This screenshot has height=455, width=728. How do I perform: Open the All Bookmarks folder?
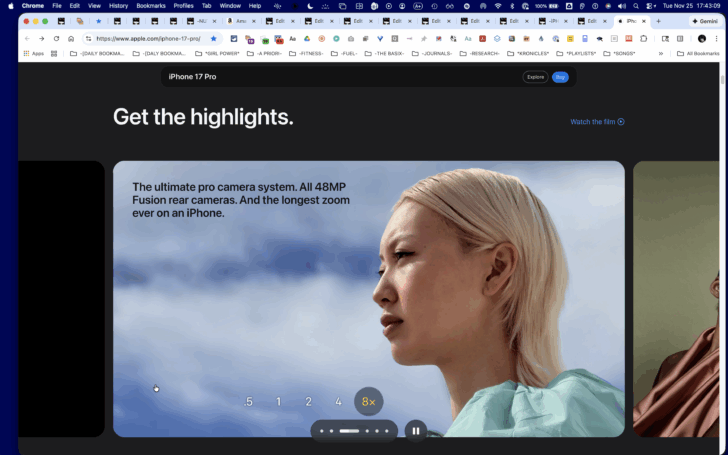pos(698,54)
